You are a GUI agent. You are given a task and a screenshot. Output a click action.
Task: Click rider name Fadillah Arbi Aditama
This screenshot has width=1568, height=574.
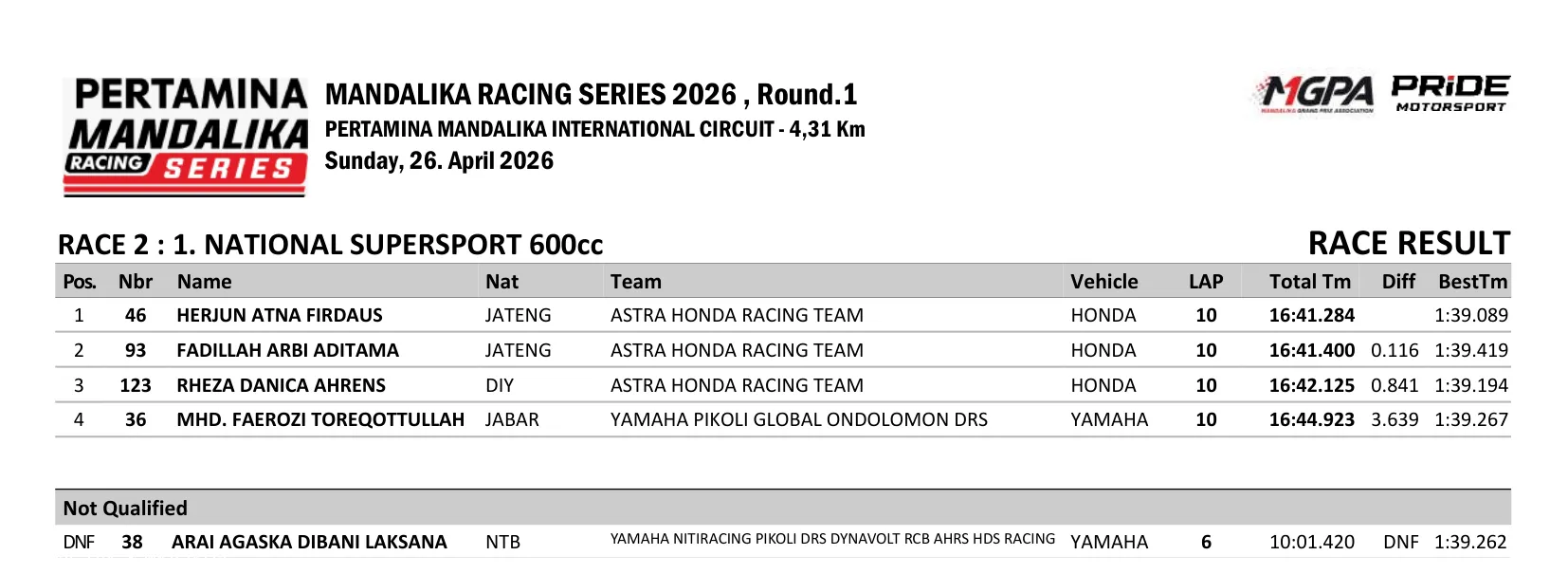point(287,350)
